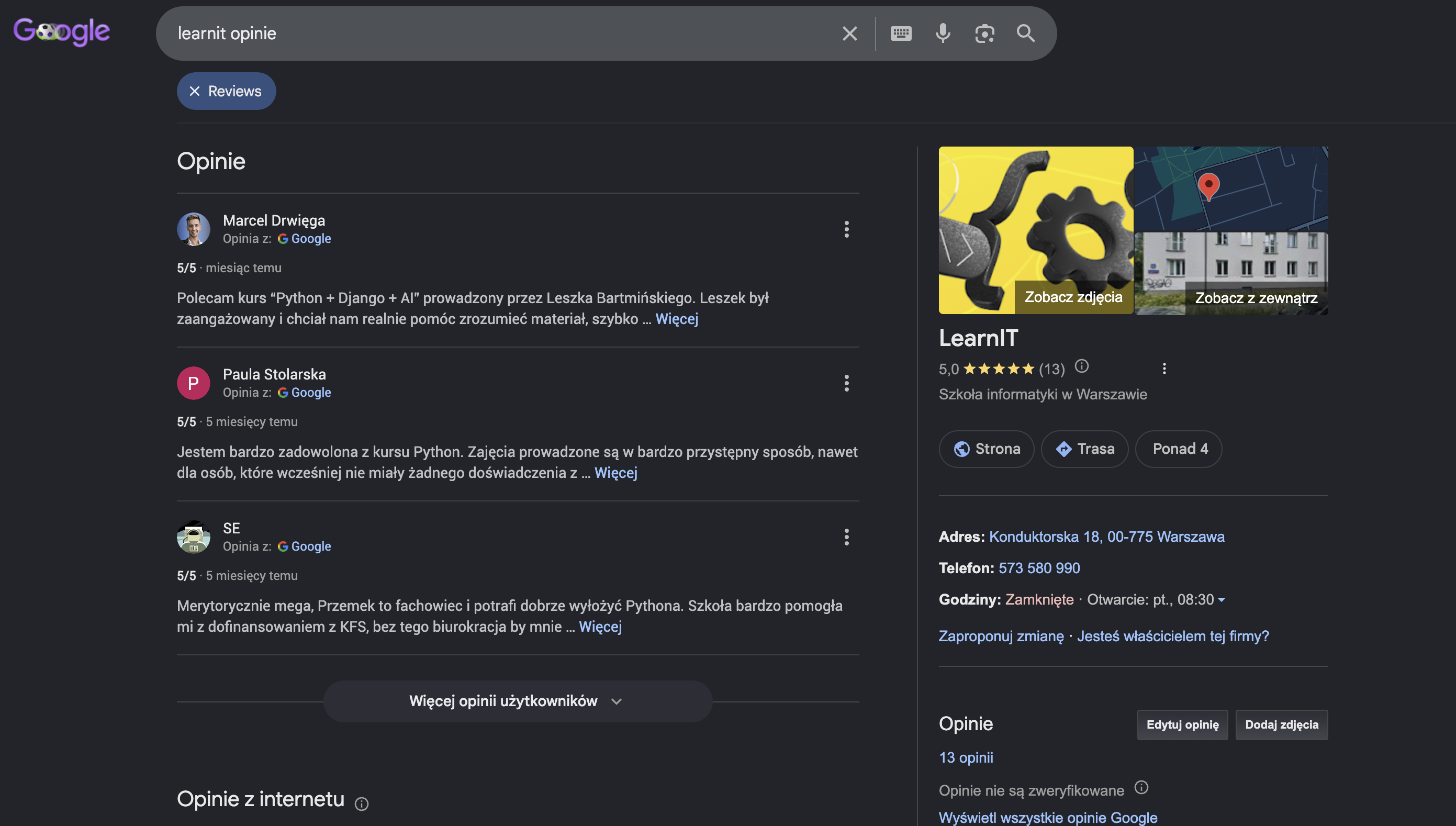
Task: Open address Konduktorska 18, 00-775 Warszawa
Action: [x=1106, y=537]
